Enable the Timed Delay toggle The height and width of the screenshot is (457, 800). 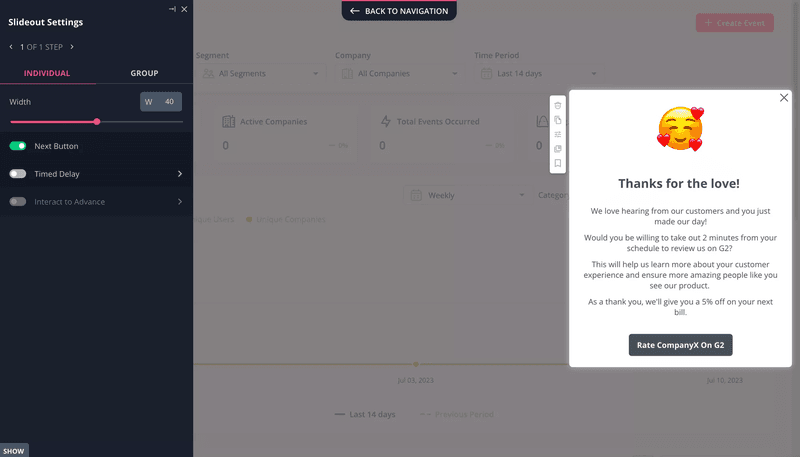click(x=18, y=174)
